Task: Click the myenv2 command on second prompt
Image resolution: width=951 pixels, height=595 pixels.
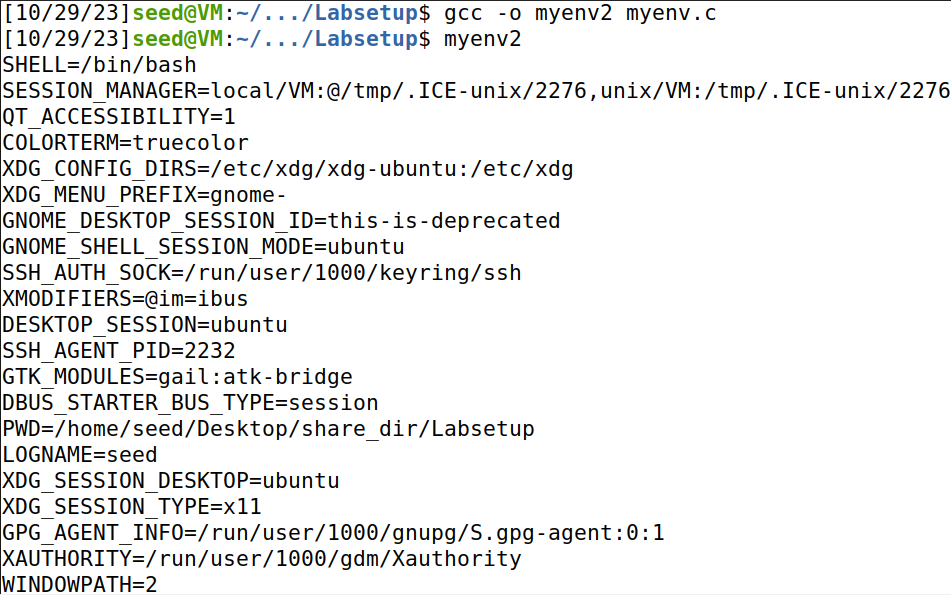Action: click(x=482, y=40)
